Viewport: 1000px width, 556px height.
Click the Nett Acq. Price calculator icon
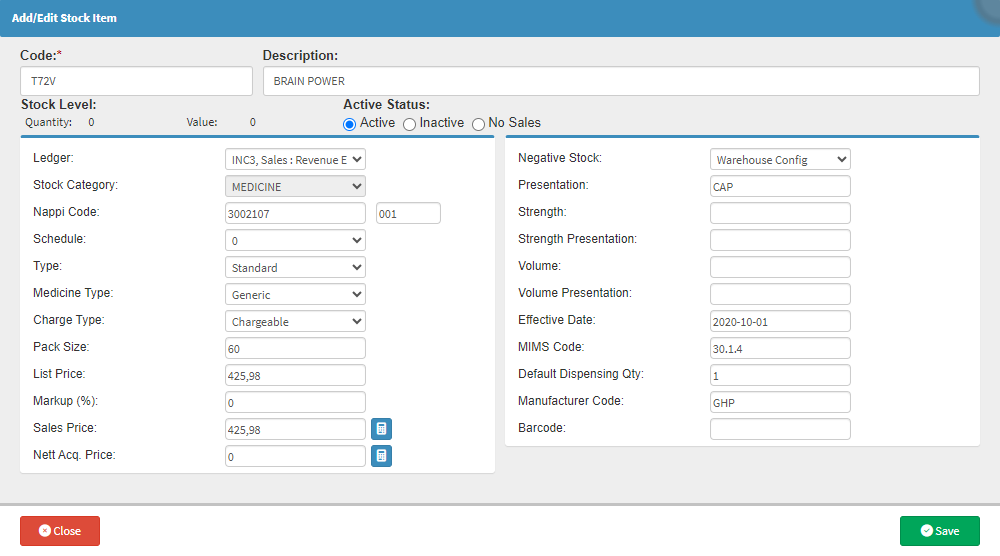point(381,456)
